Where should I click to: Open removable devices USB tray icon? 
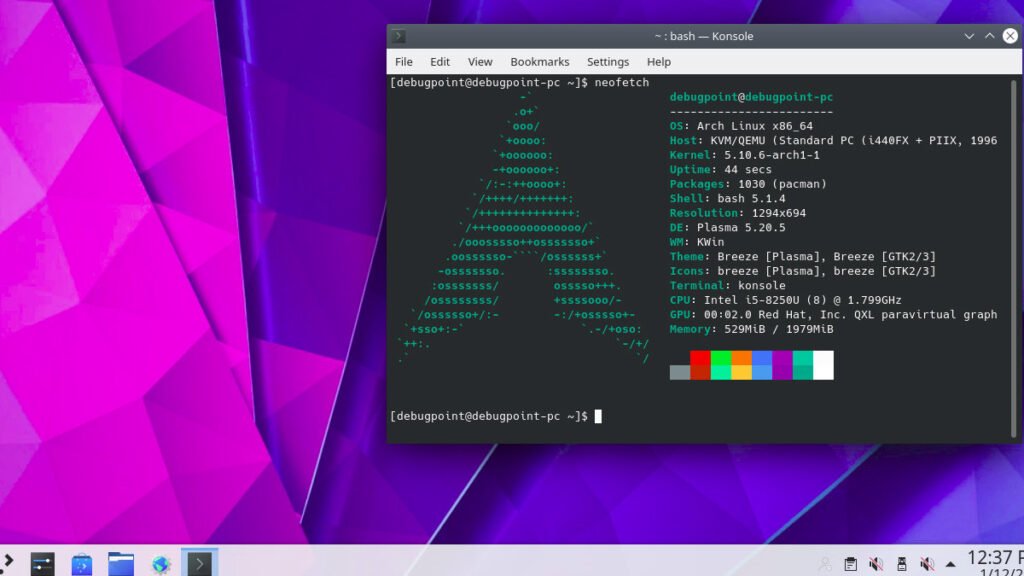[x=901, y=564]
